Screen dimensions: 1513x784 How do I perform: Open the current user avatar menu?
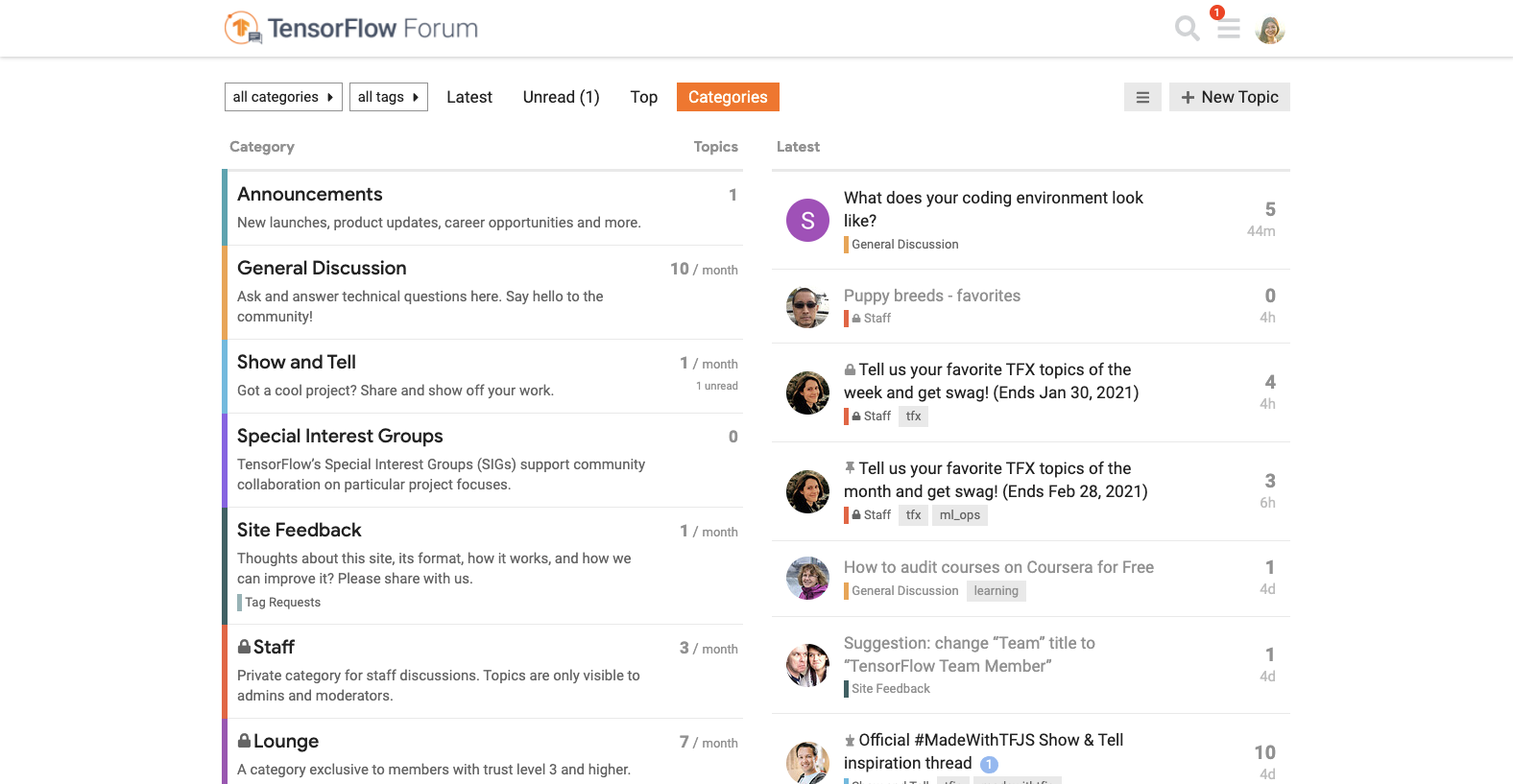(1270, 30)
